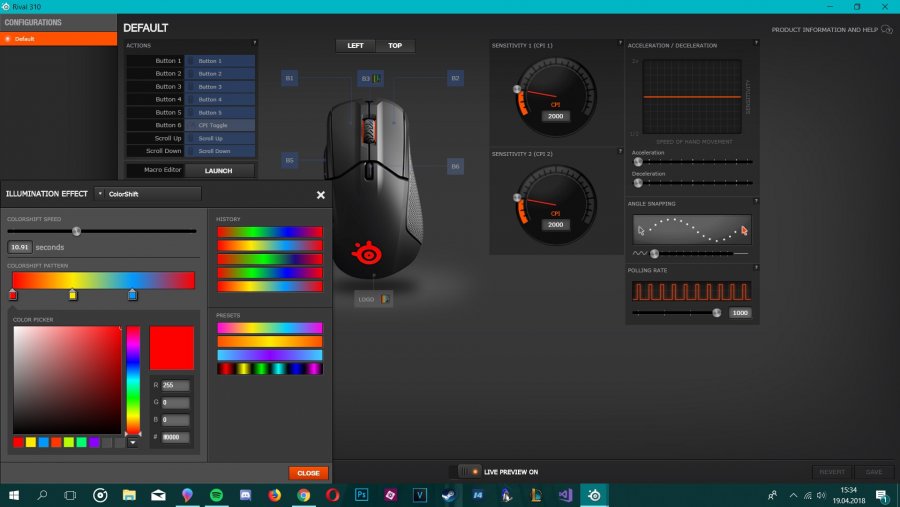
Task: Open Discord from the taskbar
Action: [x=246, y=495]
